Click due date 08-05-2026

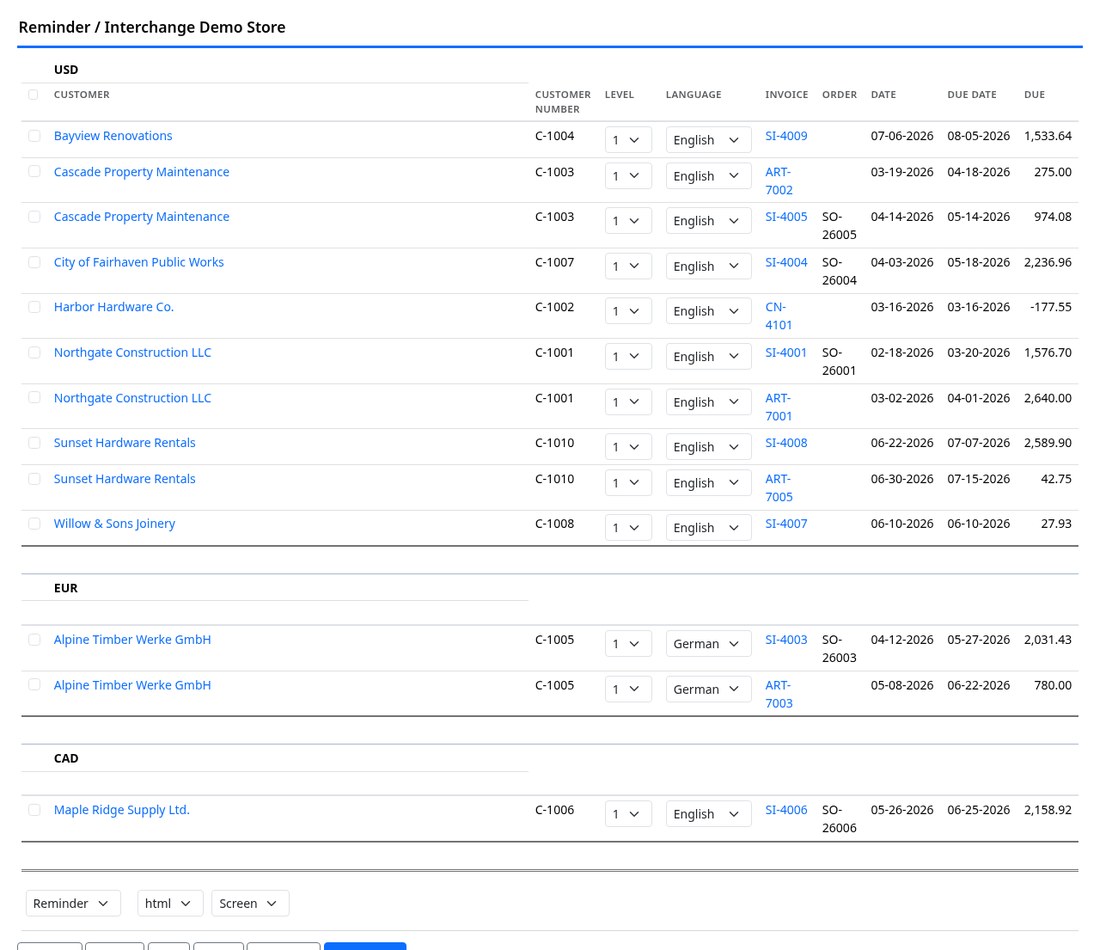(978, 136)
